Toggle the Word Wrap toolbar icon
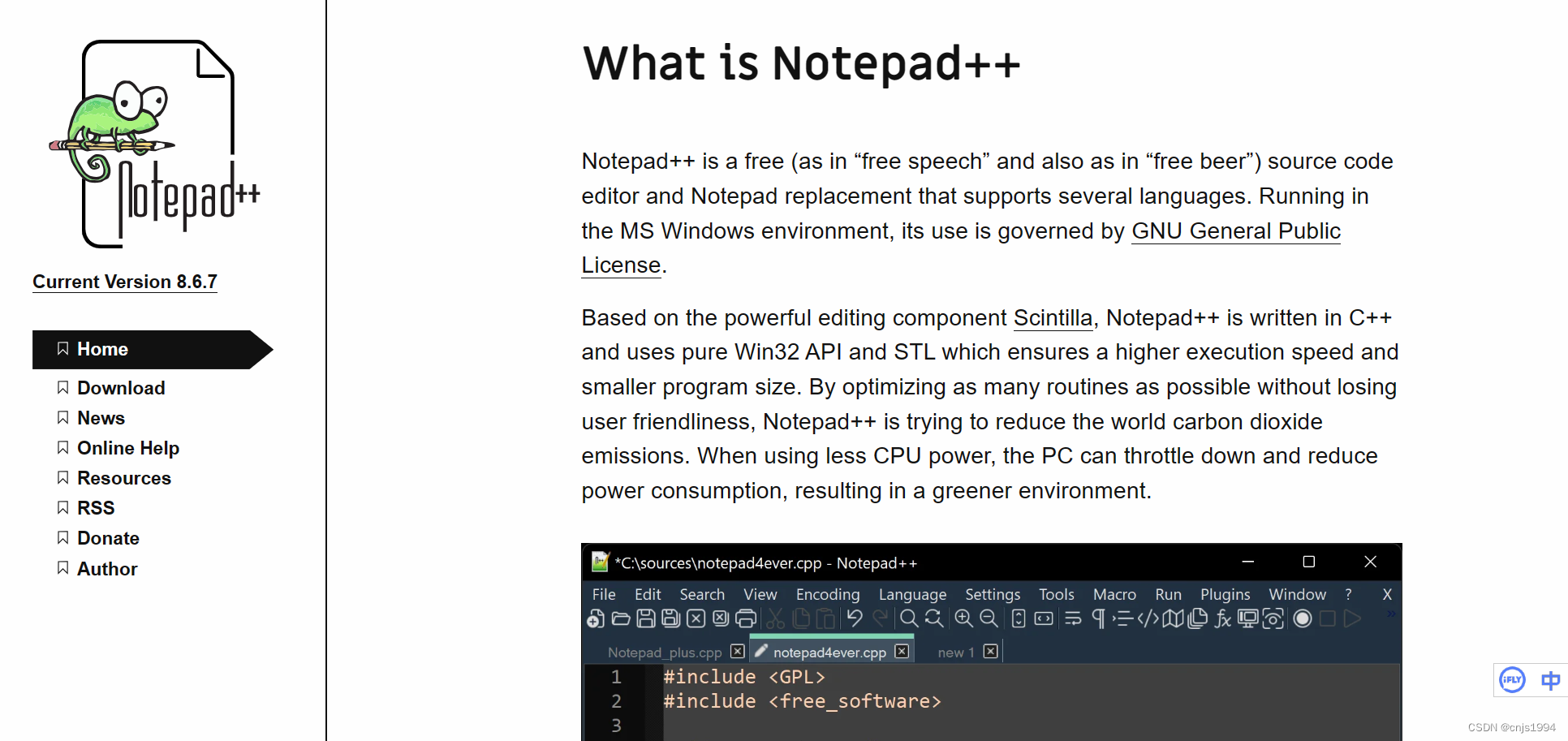1568x741 pixels. pos(1073,619)
